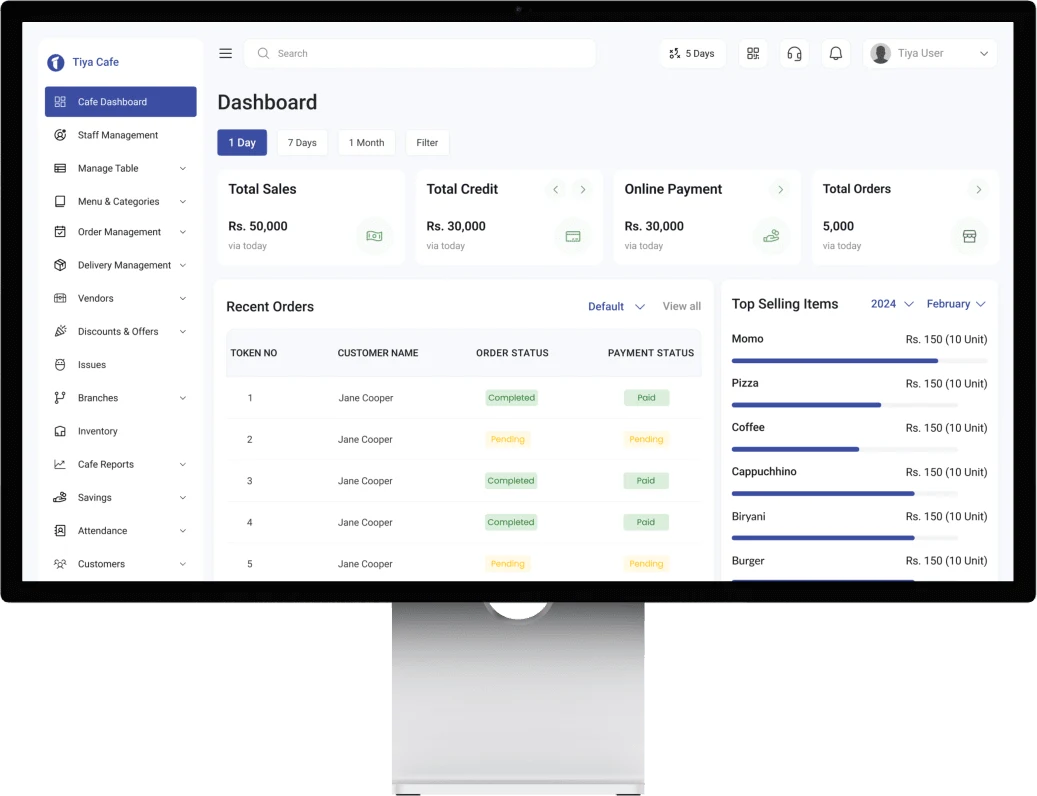This screenshot has width=1037, height=796.
Task: Open the 2024 year dropdown
Action: click(x=892, y=304)
